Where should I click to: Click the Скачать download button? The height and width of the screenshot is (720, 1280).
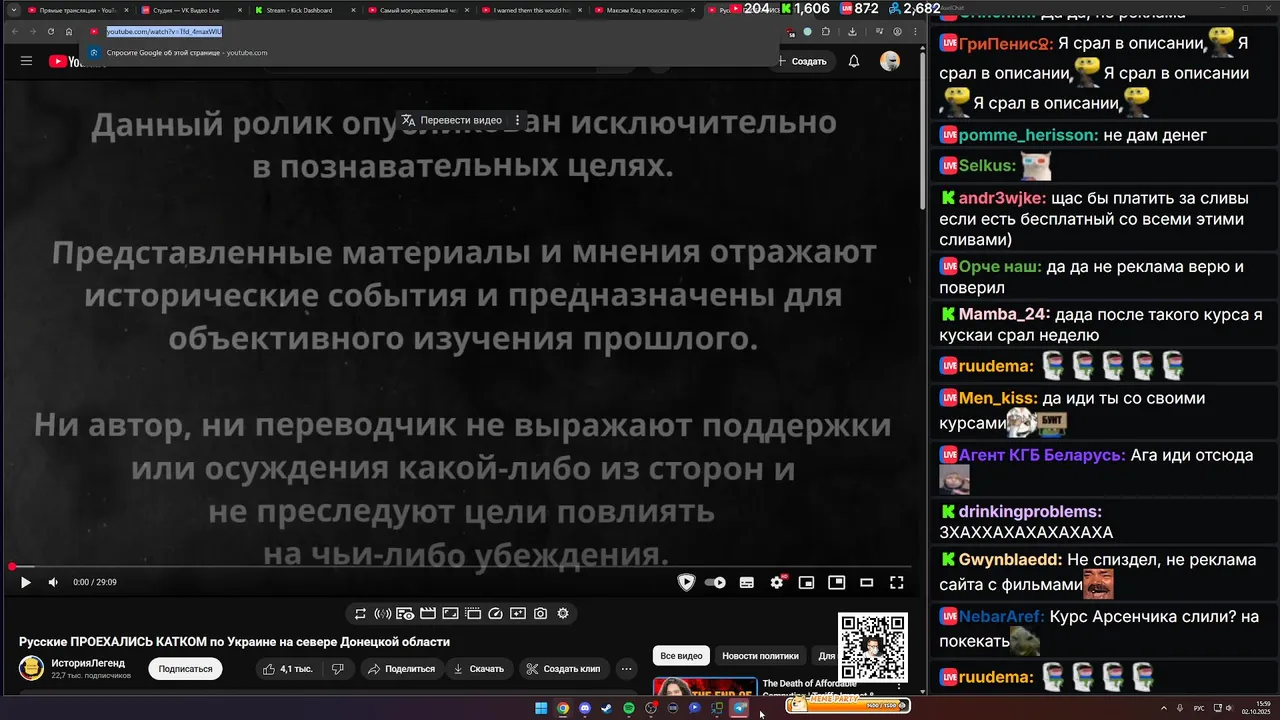(479, 669)
